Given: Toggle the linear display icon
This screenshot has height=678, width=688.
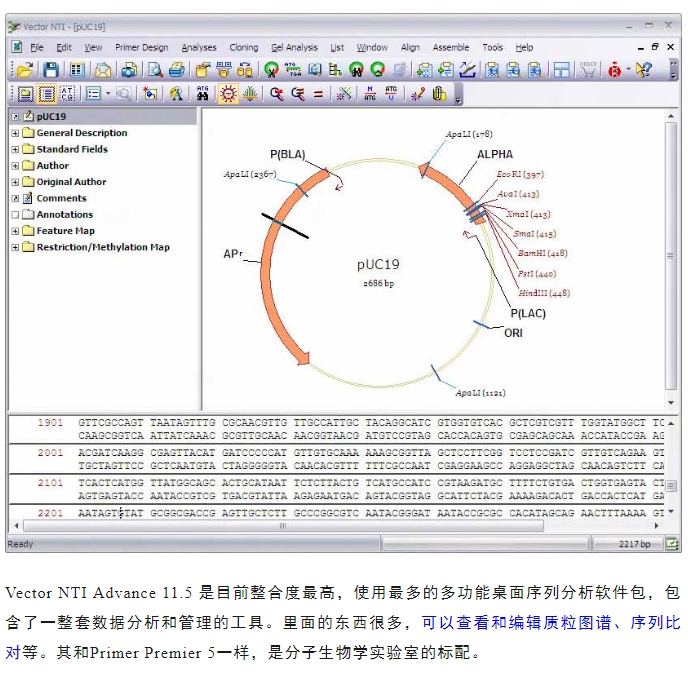Looking at the screenshot, I should click(250, 93).
